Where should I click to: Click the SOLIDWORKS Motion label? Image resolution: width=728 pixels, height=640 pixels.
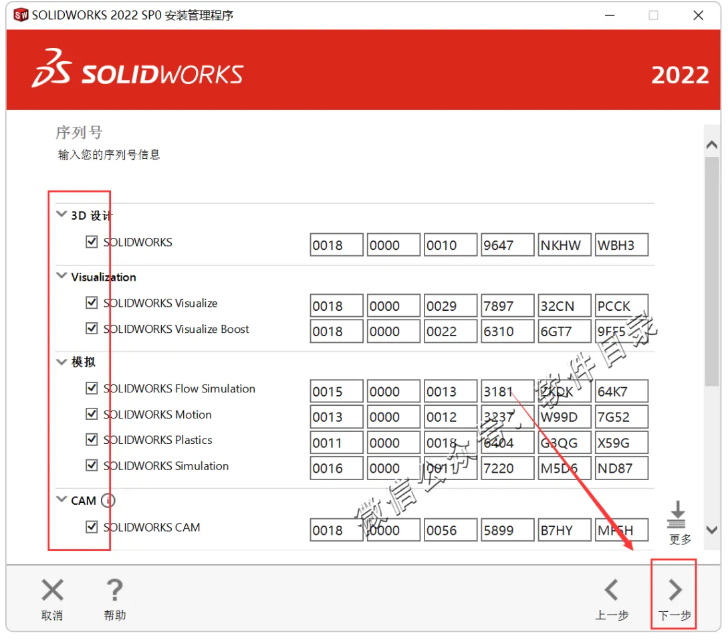(x=157, y=414)
